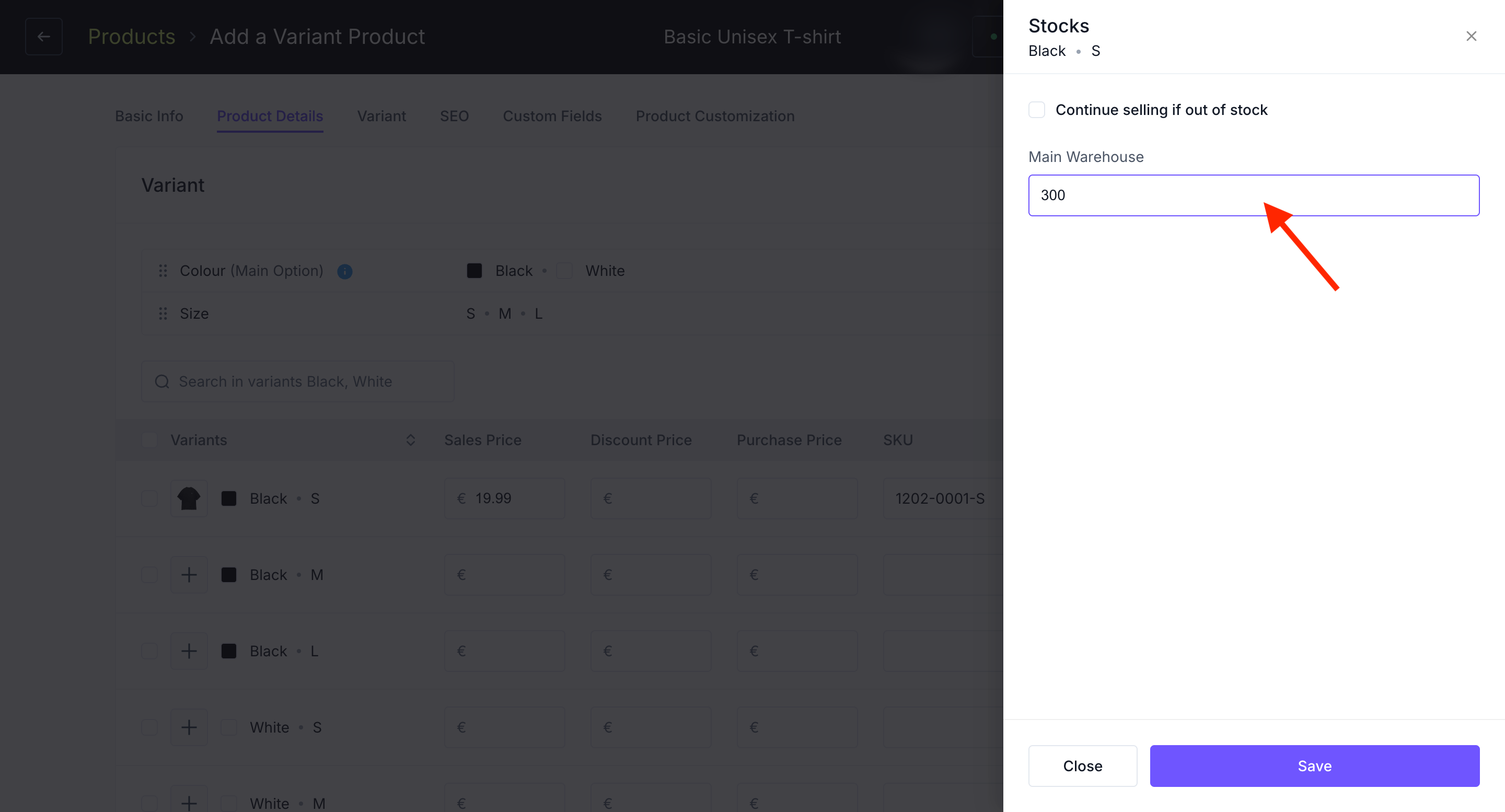Image resolution: width=1505 pixels, height=812 pixels.
Task: Click the white colour swatch in Colour option
Action: pyautogui.click(x=564, y=271)
